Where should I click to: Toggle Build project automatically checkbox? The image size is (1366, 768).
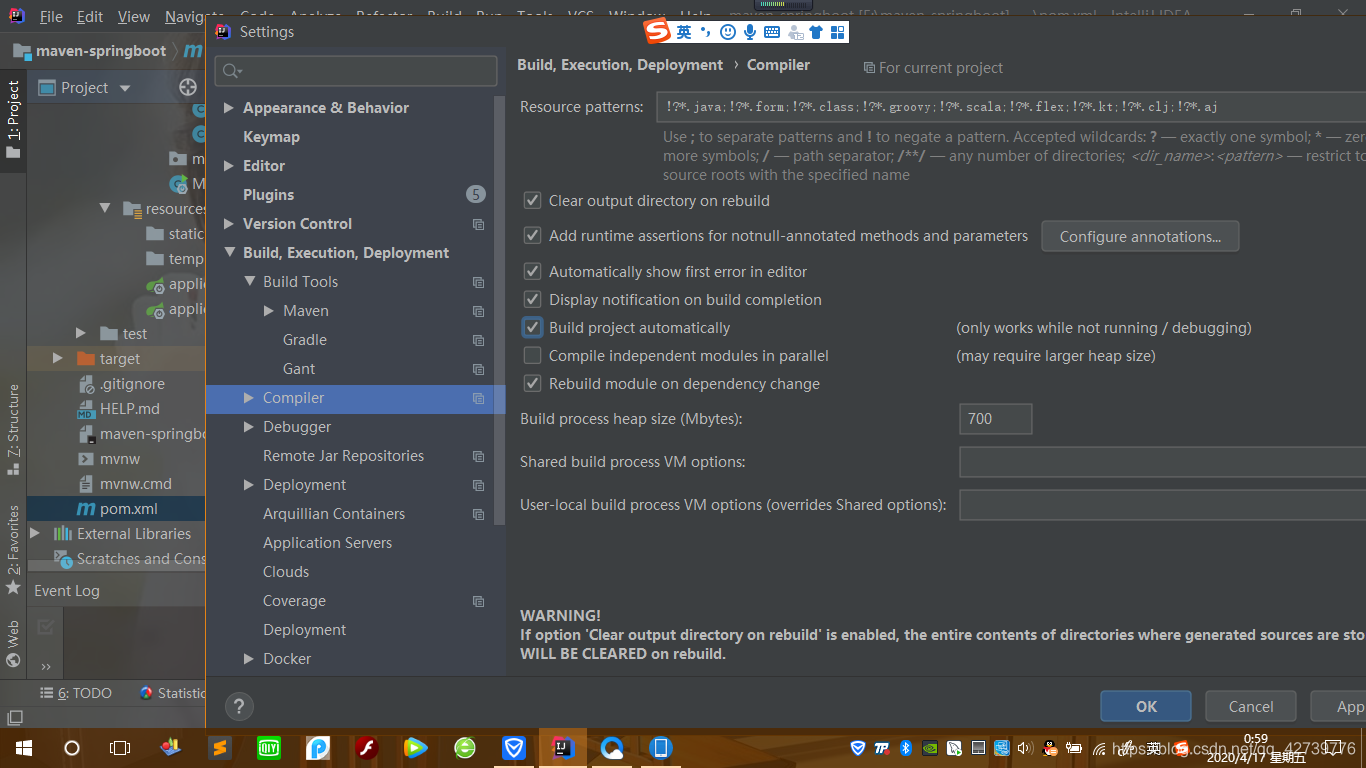point(532,327)
